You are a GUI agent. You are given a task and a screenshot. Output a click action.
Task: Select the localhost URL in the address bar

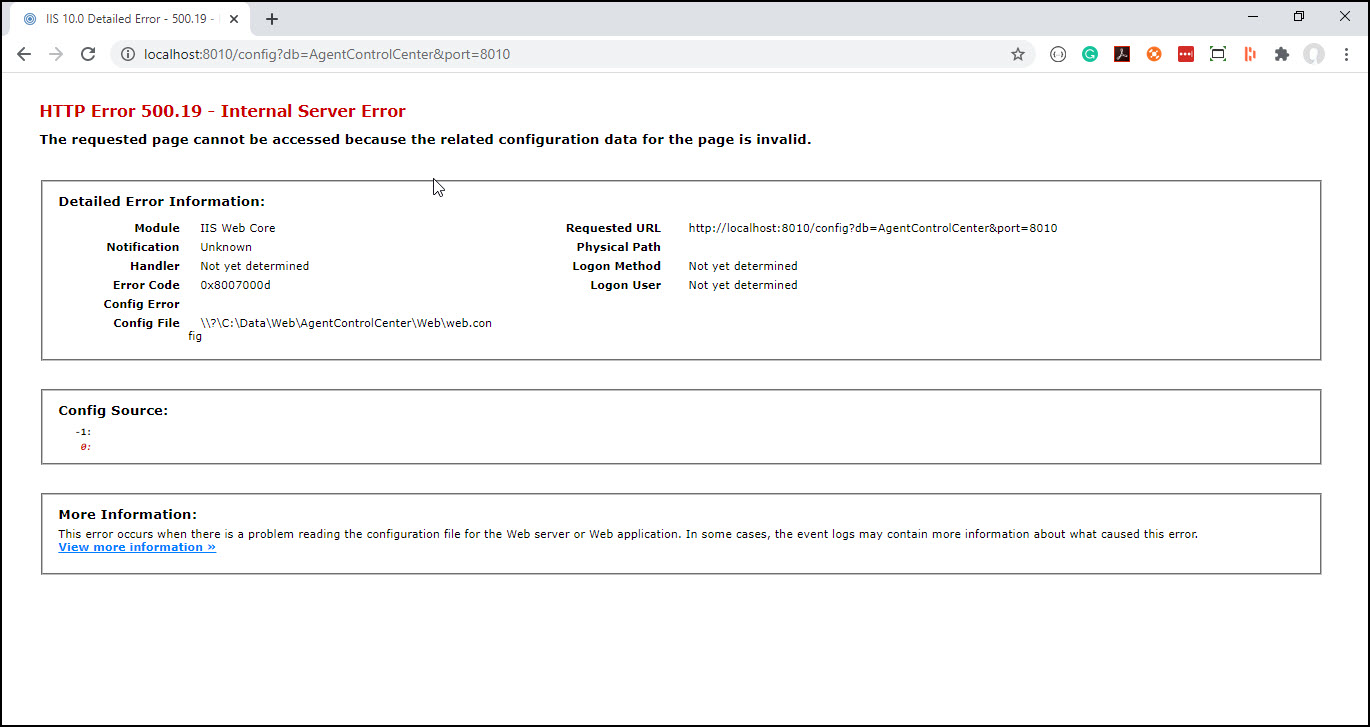click(x=328, y=54)
